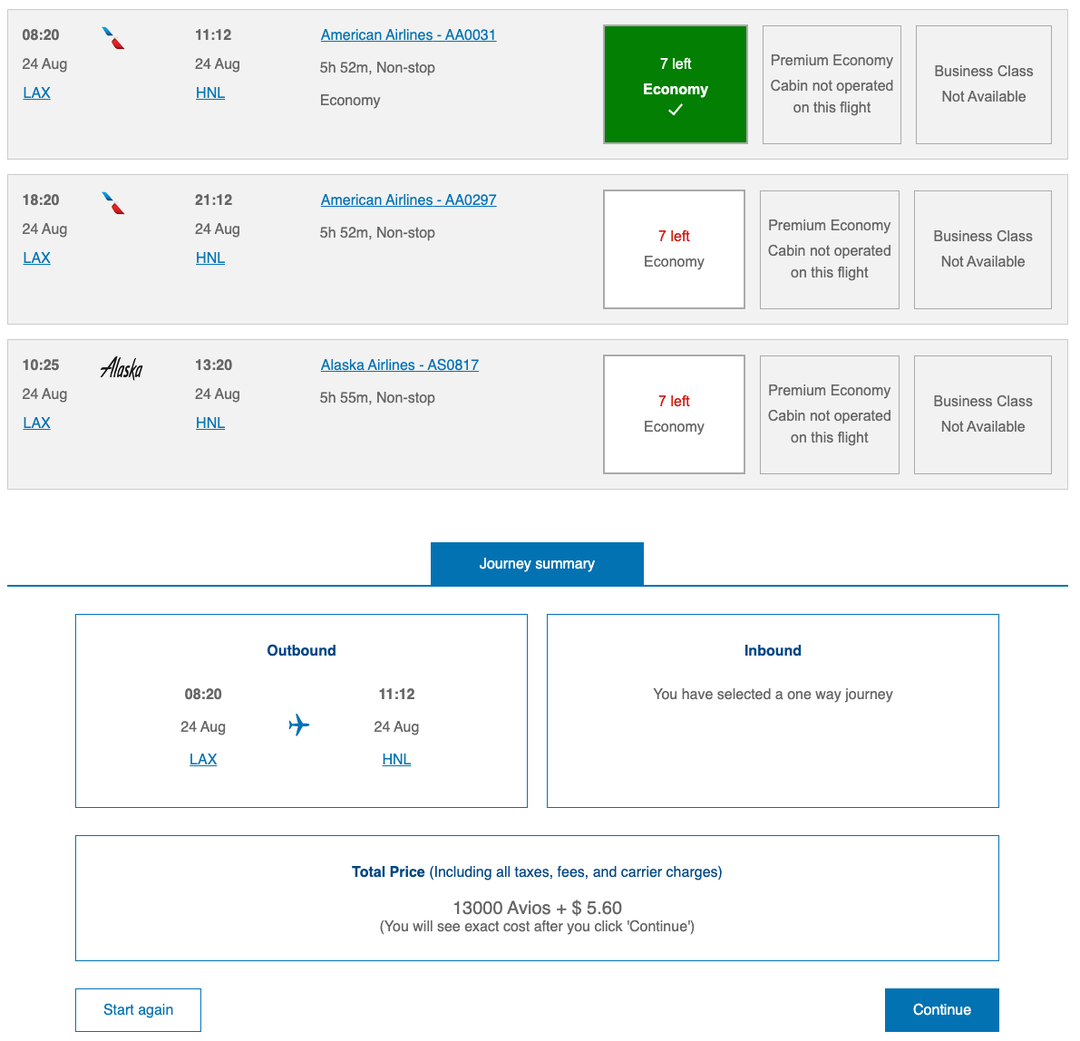The image size is (1080, 1041).
Task: Select Economy fare for Alaska flight AS0817
Action: [x=673, y=413]
